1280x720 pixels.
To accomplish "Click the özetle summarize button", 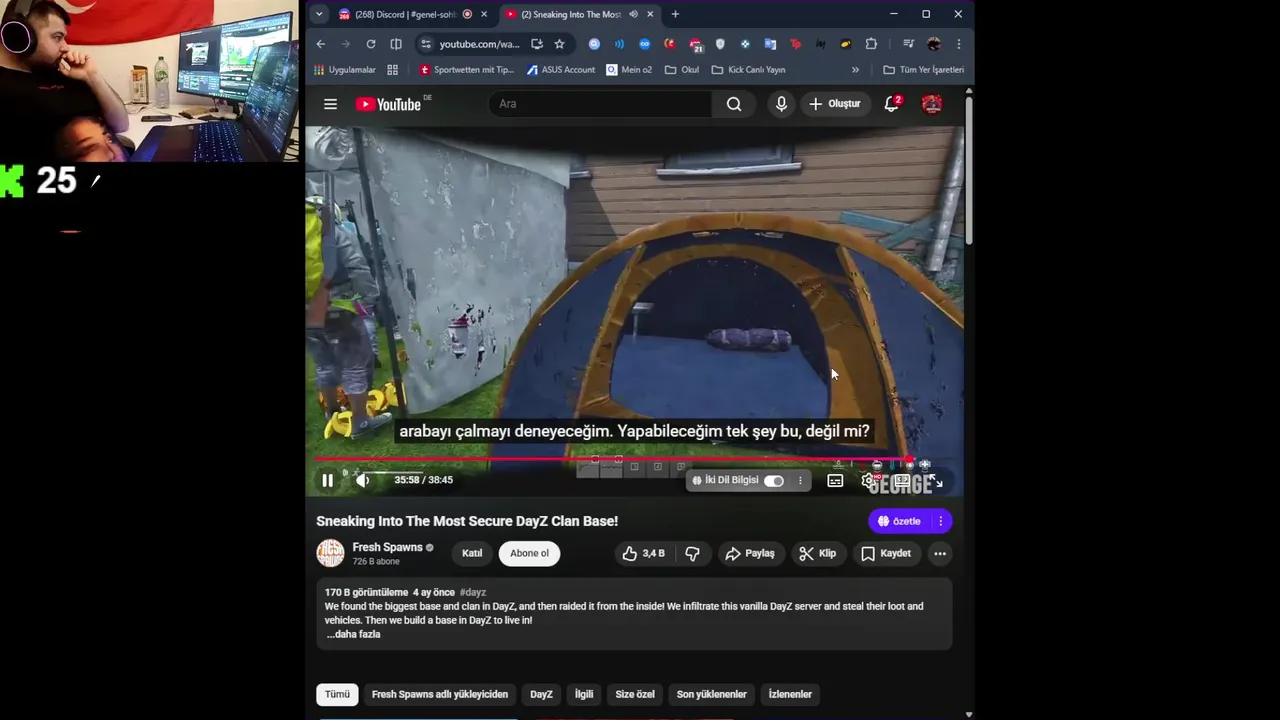I will pyautogui.click(x=900, y=521).
